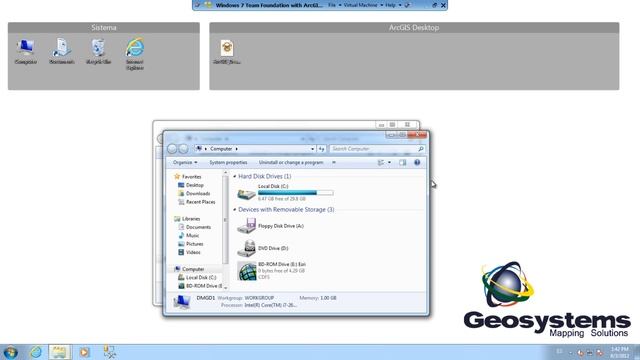The width and height of the screenshot is (640, 360).
Task: Click the navigation pane scrollbar
Action: [x=225, y=220]
